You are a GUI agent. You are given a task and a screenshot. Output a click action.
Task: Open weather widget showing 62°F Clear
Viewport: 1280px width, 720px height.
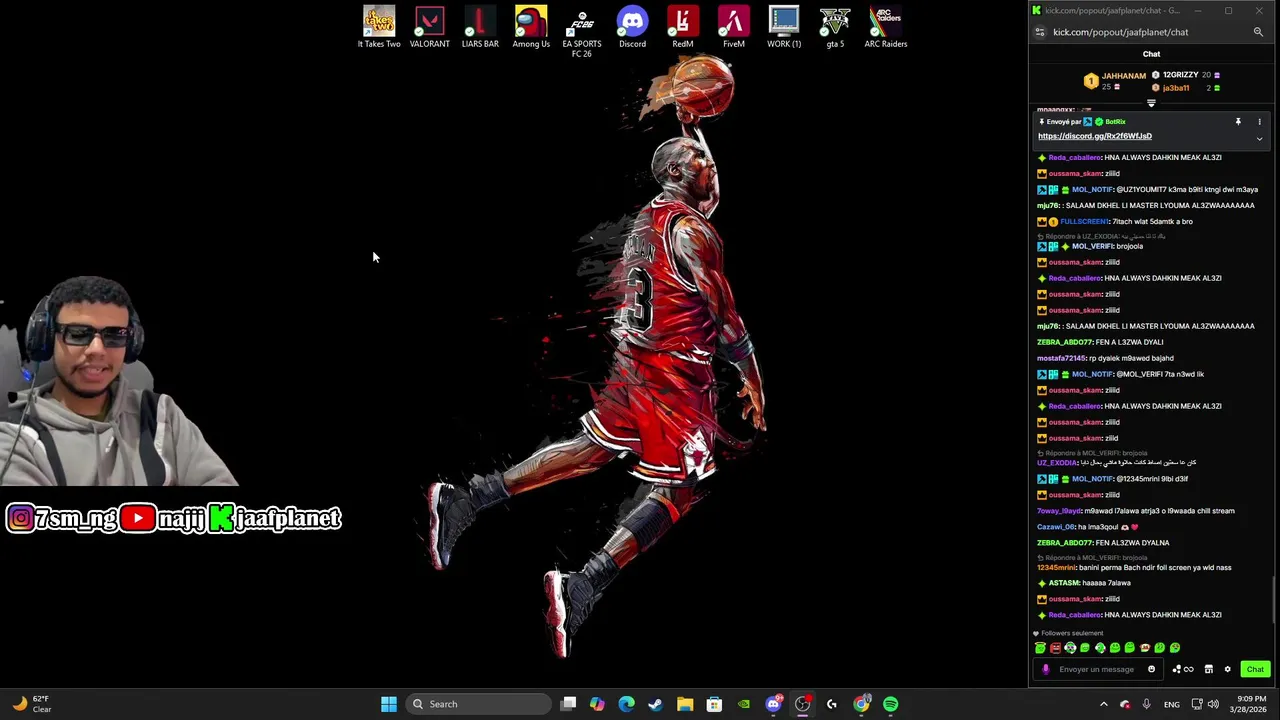pyautogui.click(x=30, y=704)
